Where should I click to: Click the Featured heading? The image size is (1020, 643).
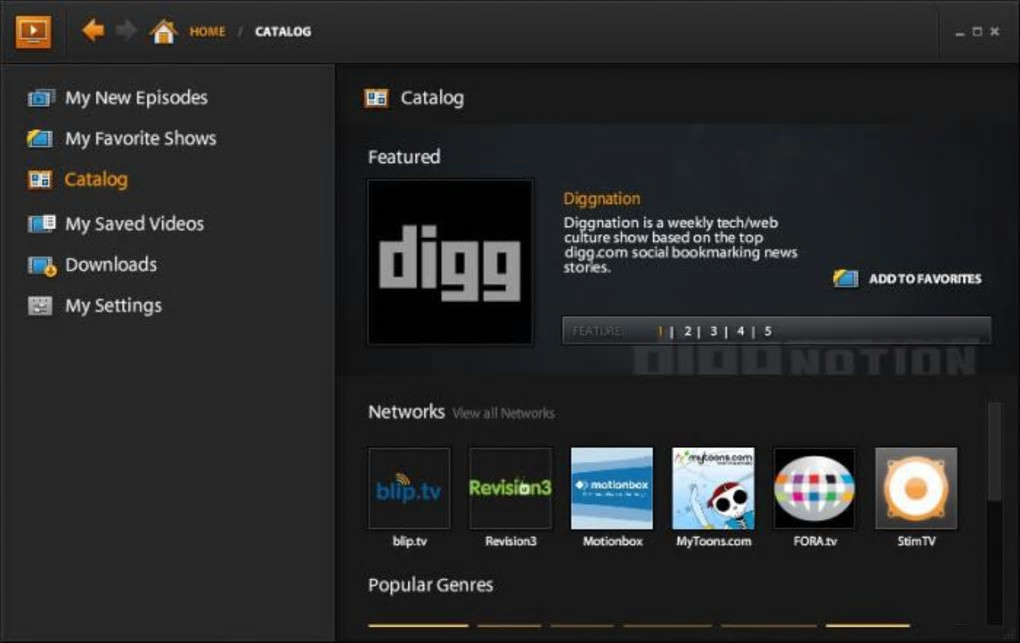click(404, 157)
